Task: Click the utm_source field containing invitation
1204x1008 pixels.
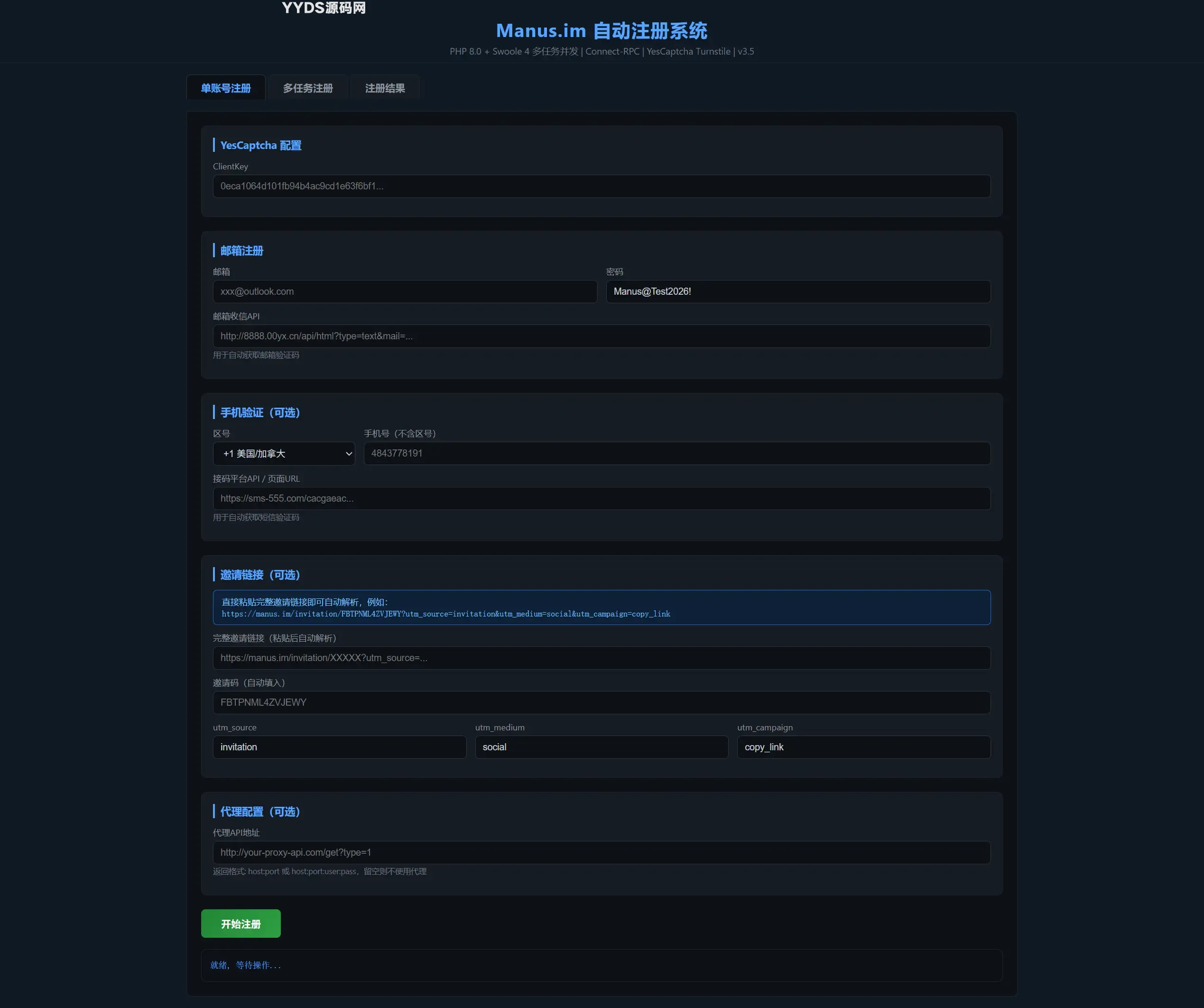Action: [x=339, y=747]
